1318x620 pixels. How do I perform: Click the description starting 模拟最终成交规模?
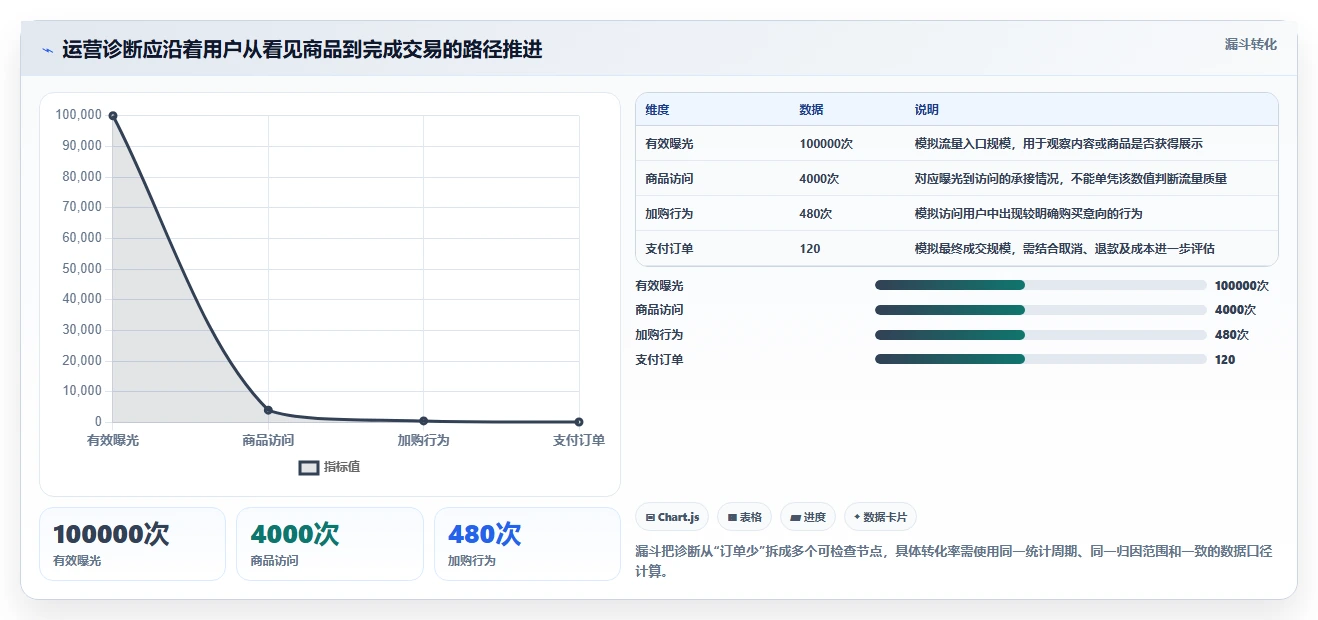(1064, 249)
